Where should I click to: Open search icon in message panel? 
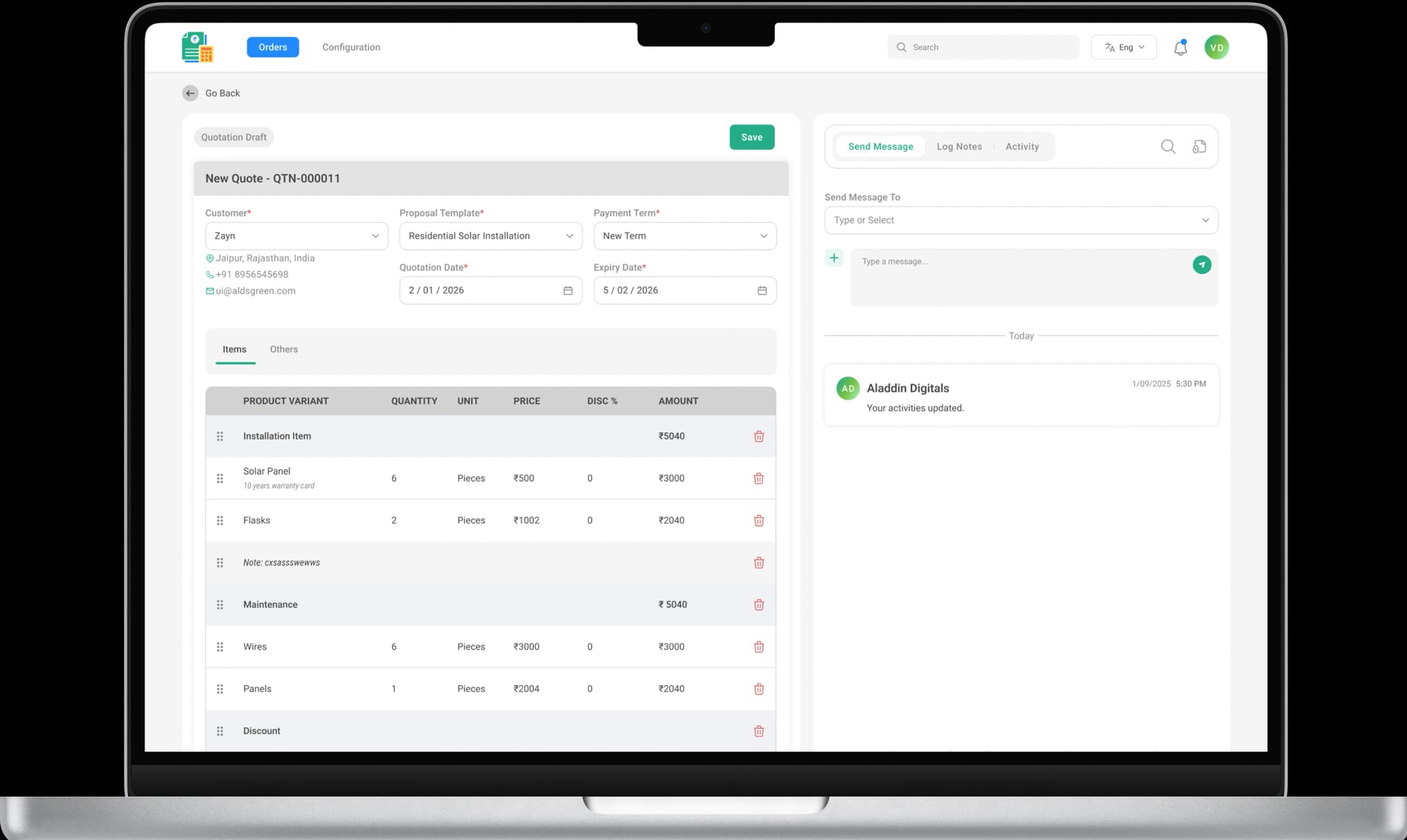[1168, 146]
